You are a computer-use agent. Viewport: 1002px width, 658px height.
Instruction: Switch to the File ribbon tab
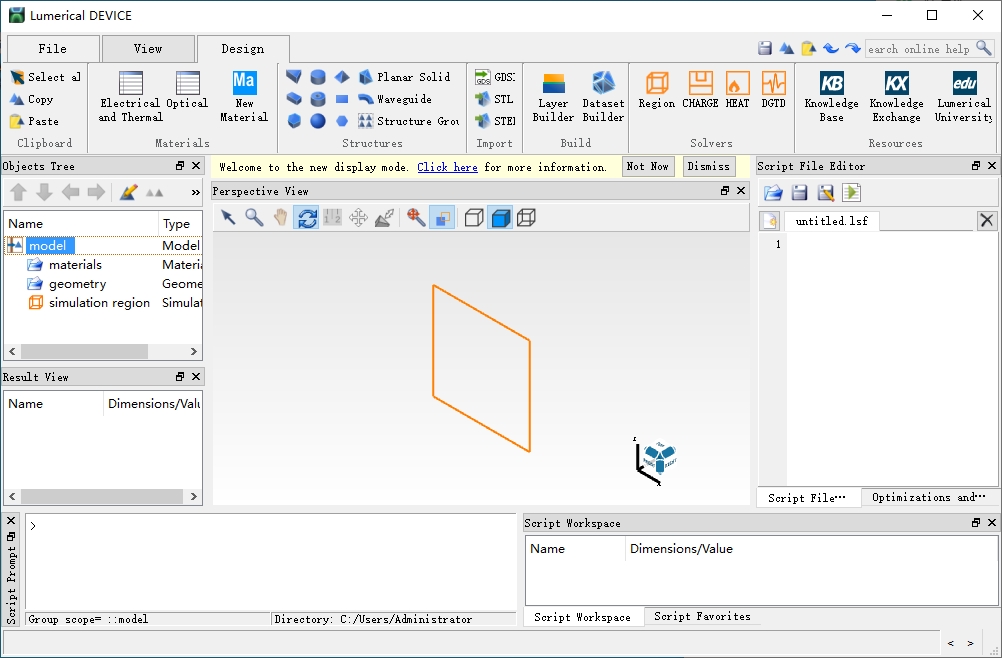point(53,48)
